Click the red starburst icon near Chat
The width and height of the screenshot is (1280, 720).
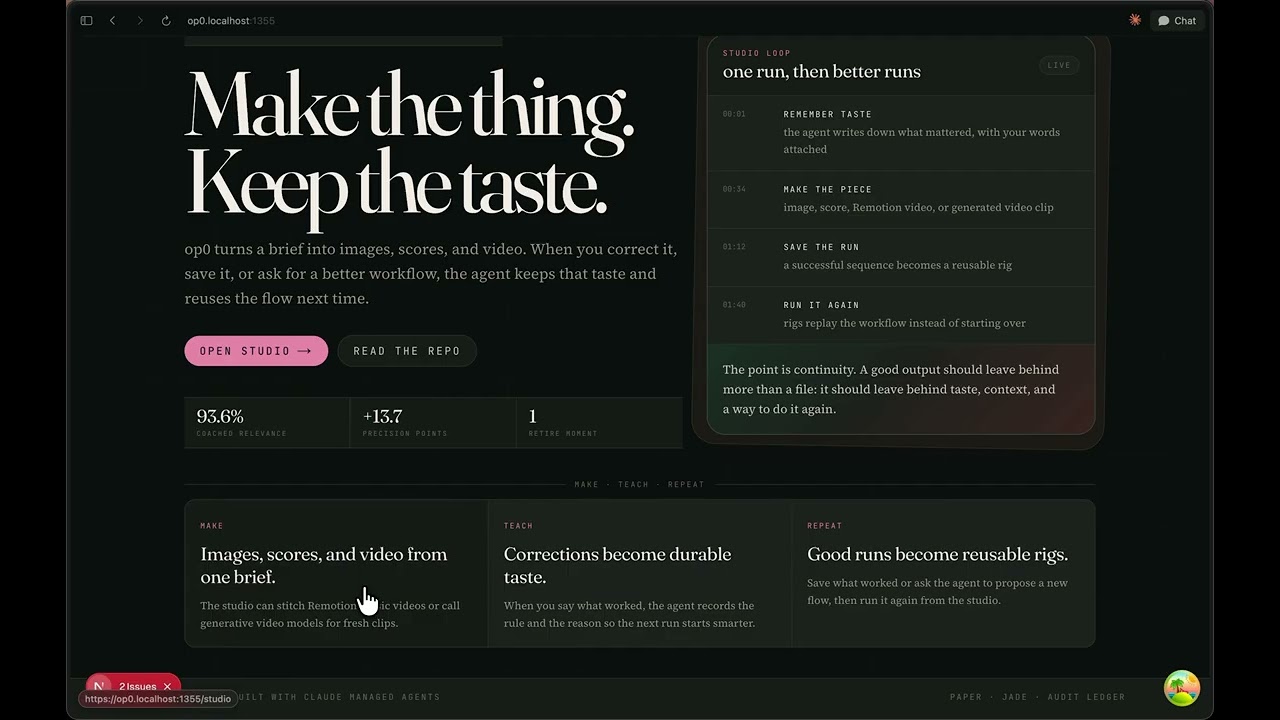pyautogui.click(x=1135, y=20)
